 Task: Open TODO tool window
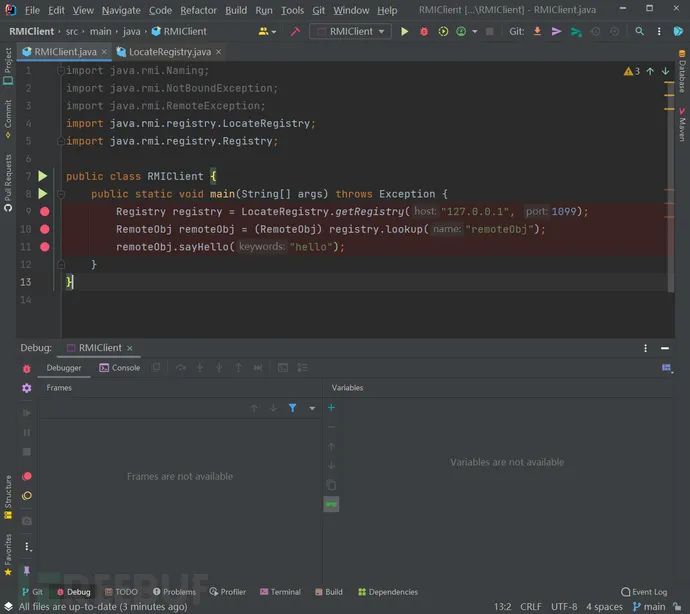coord(121,592)
